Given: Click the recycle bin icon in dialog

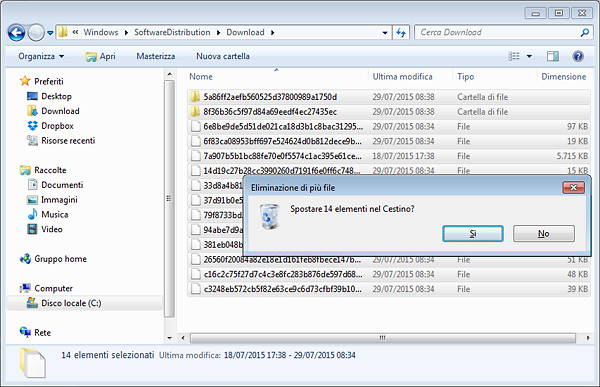Looking at the screenshot, I should (270, 217).
